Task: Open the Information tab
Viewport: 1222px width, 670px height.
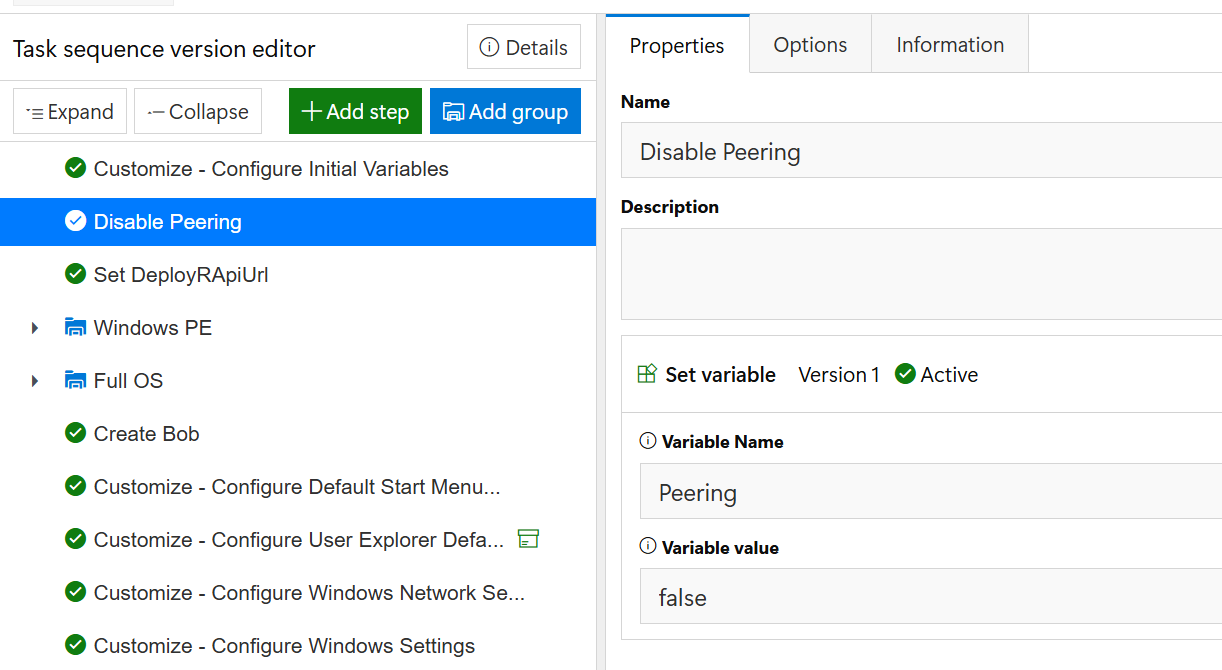Action: [x=950, y=44]
